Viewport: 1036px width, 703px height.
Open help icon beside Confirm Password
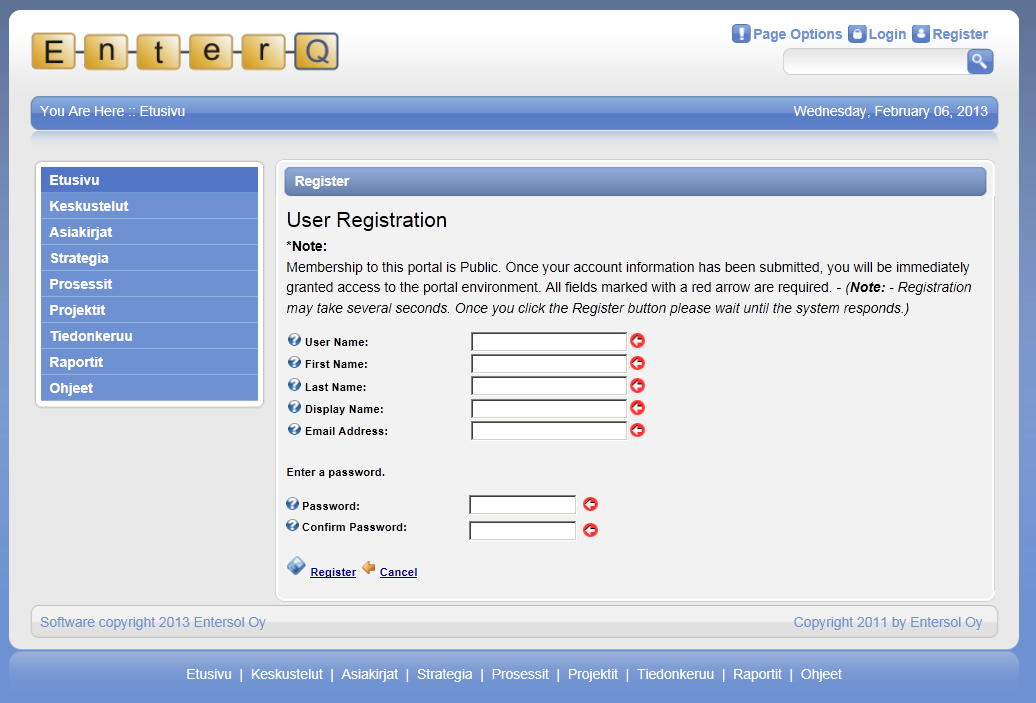tap(292, 526)
